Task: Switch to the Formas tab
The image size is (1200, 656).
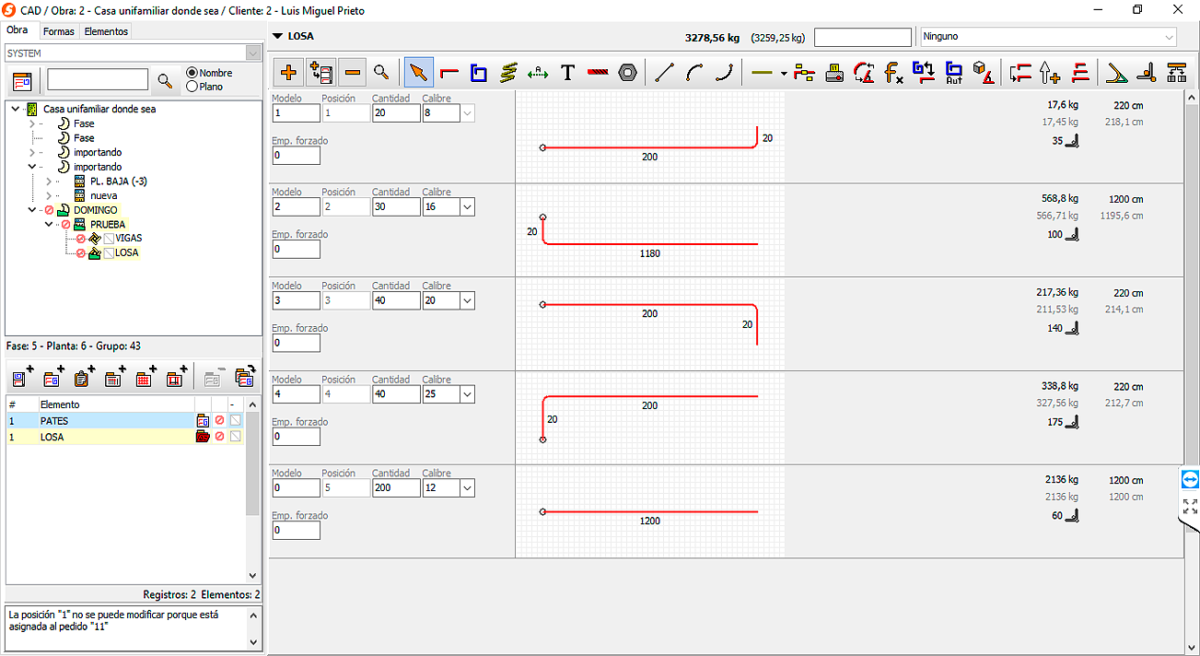Action: [x=58, y=30]
